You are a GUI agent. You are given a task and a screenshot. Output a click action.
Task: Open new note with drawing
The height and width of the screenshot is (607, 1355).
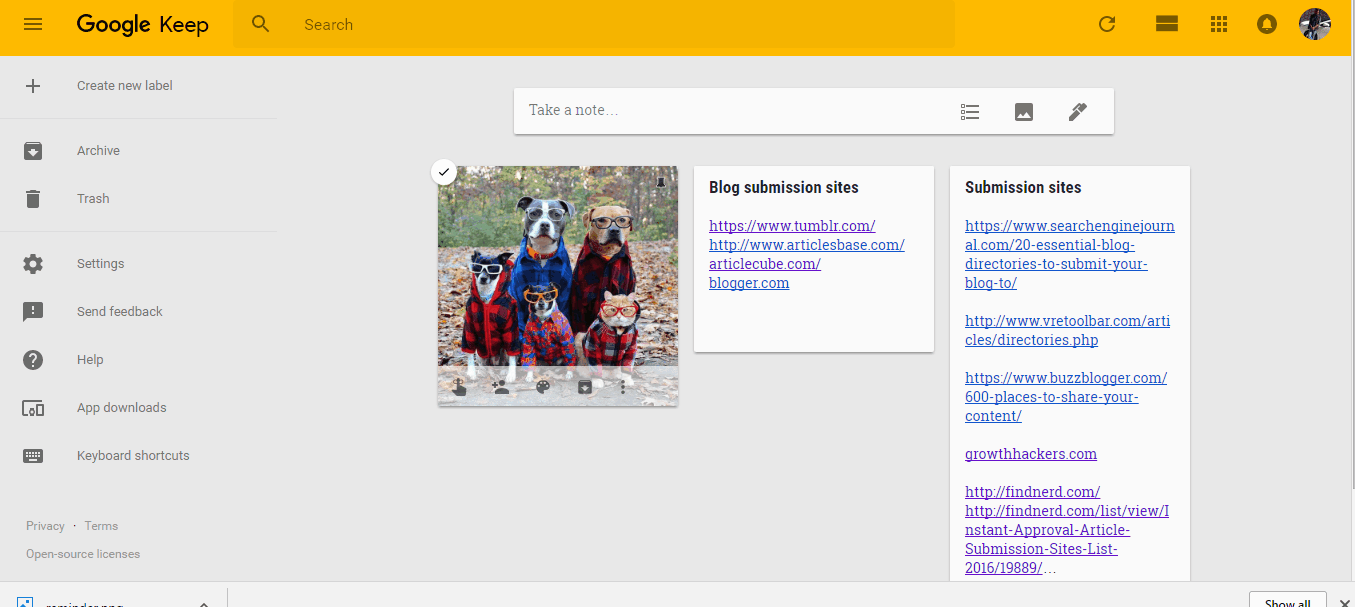pyautogui.click(x=1077, y=111)
